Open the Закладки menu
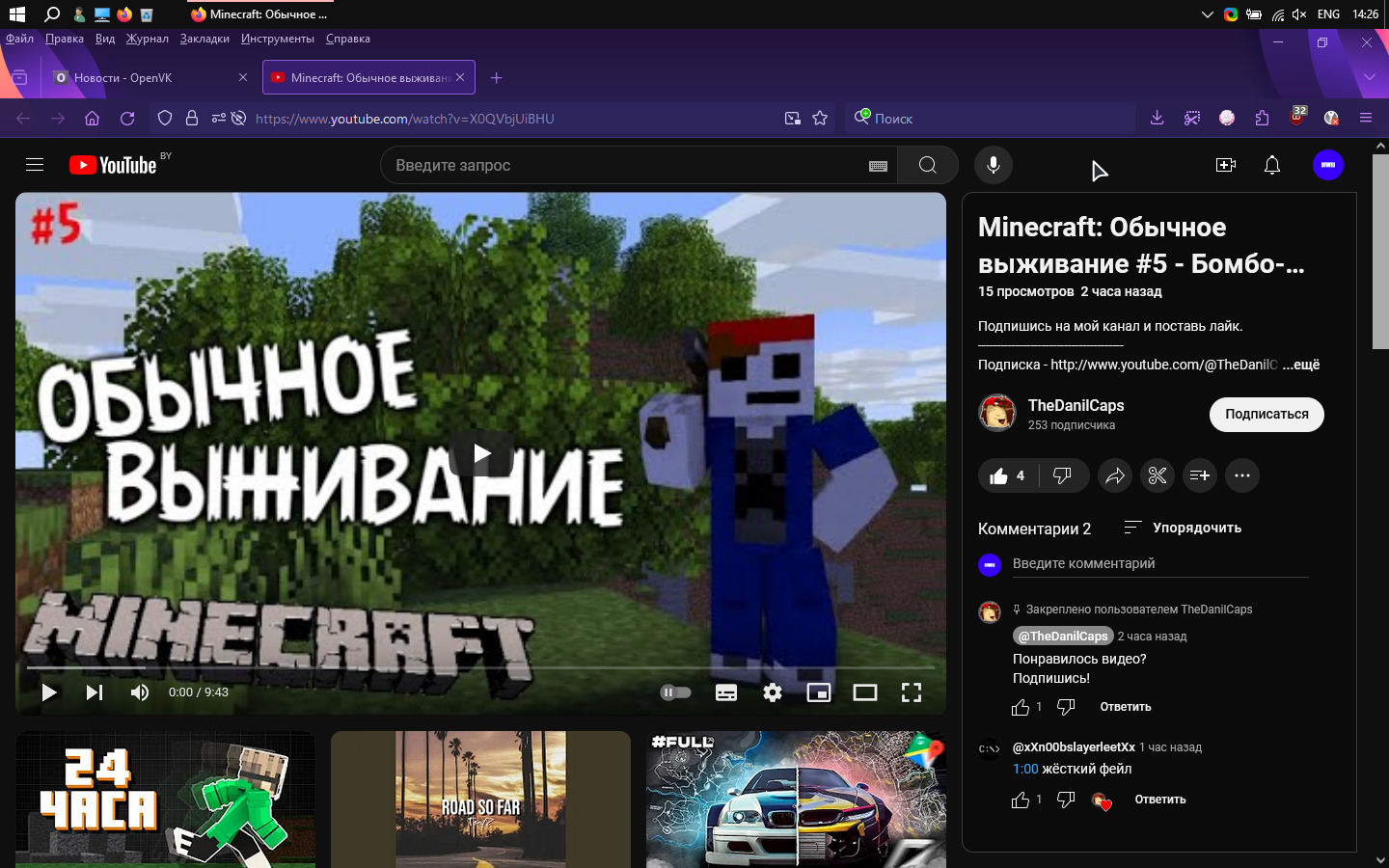Viewport: 1389px width, 868px height. [204, 39]
